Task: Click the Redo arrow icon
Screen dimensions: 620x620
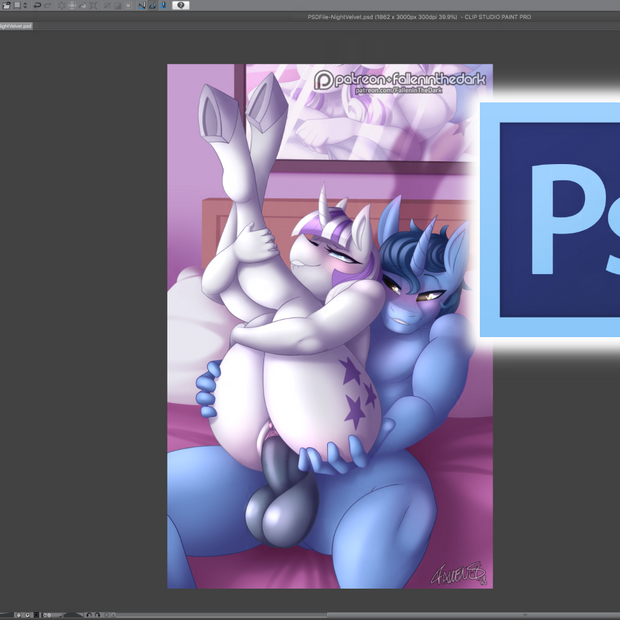Action: [x=48, y=5]
